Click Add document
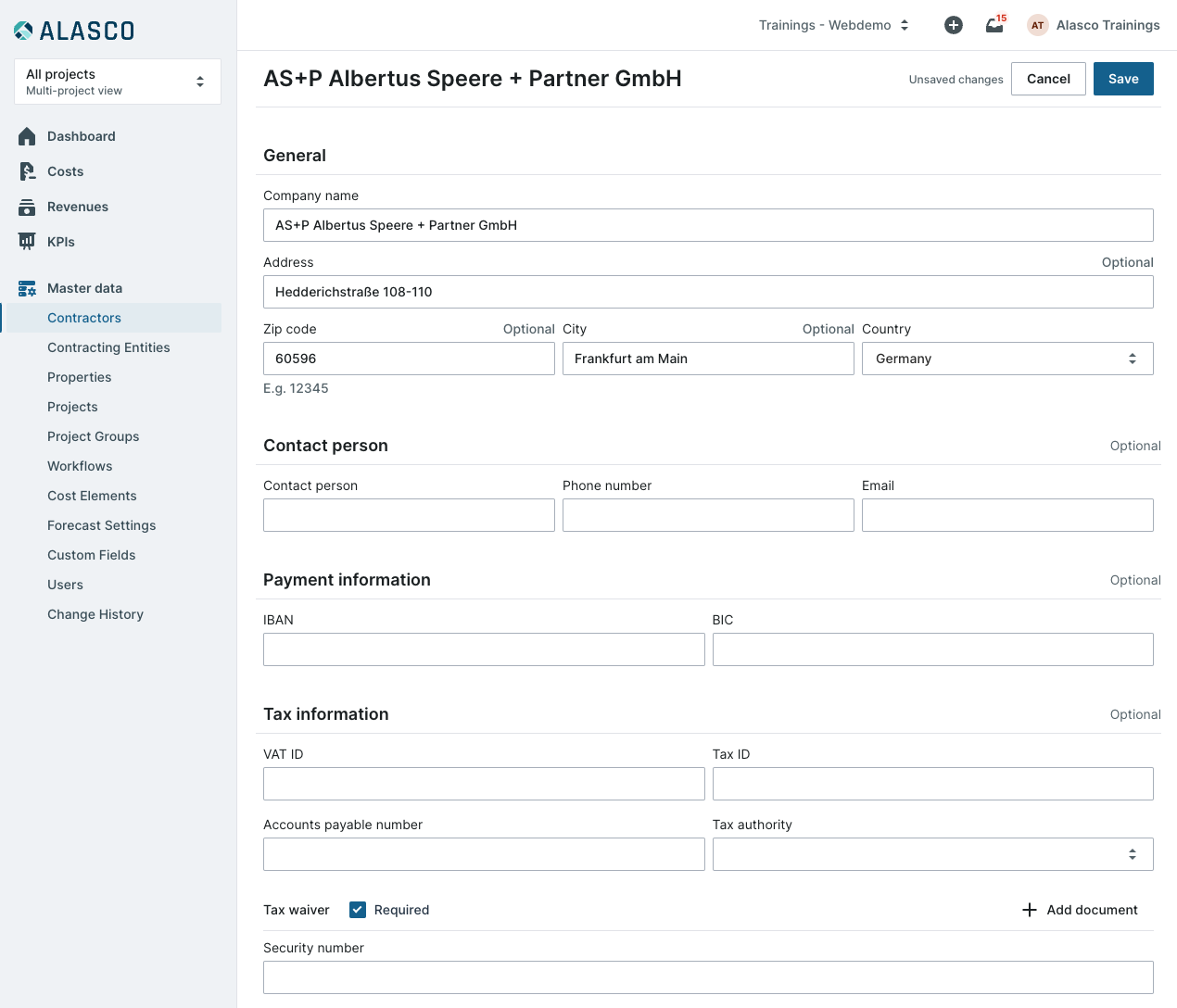This screenshot has width=1177, height=1008. click(x=1080, y=910)
